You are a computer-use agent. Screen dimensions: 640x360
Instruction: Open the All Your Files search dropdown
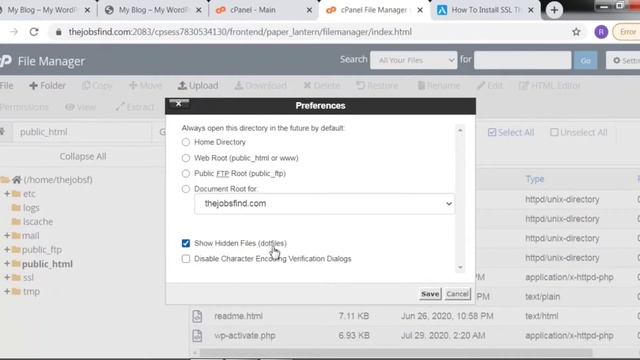coord(413,60)
